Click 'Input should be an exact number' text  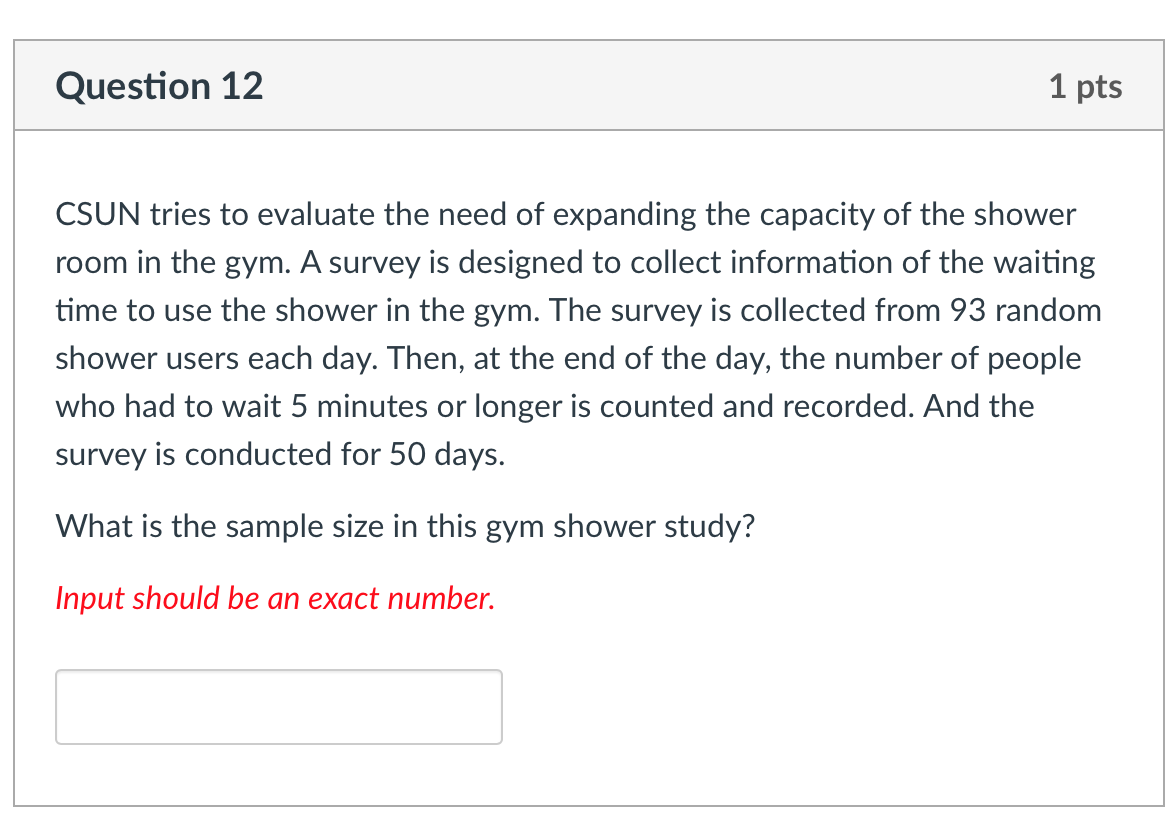point(274,598)
